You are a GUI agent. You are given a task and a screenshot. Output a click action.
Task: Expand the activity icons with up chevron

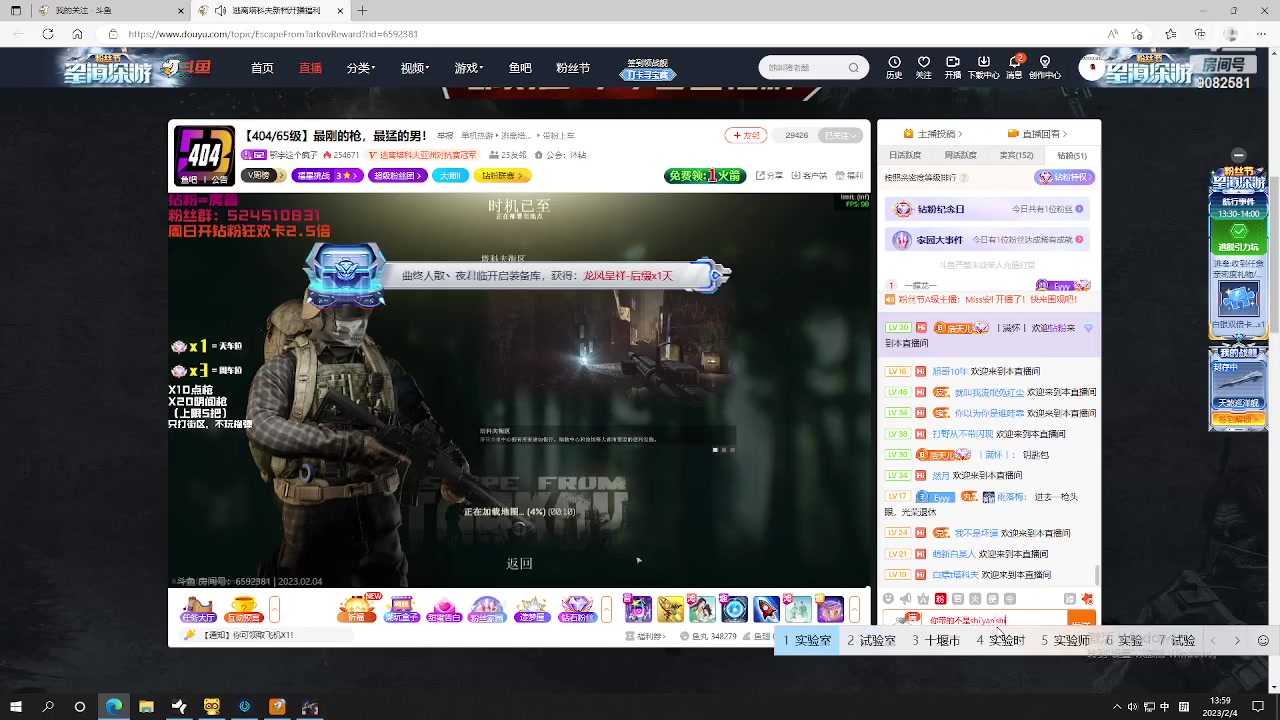pyautogui.click(x=606, y=609)
